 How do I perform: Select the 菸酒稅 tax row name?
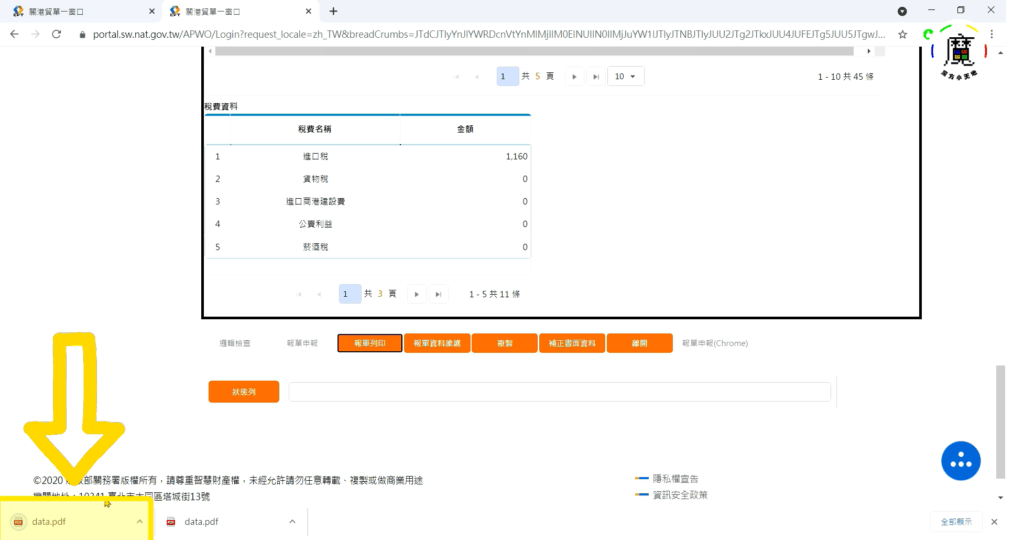click(x=315, y=247)
